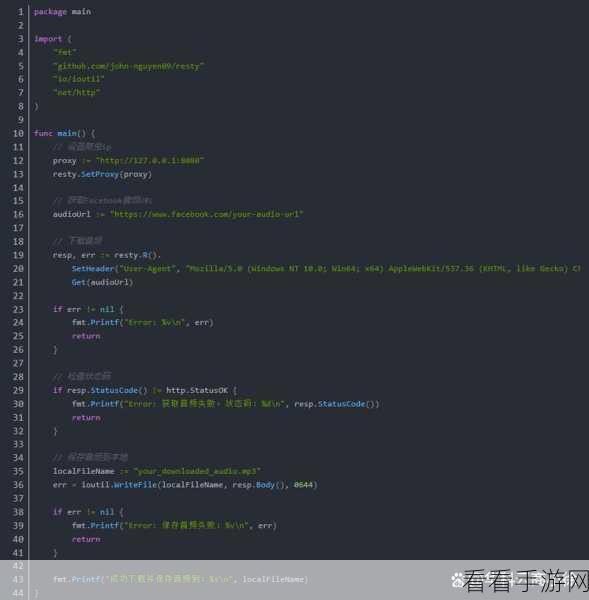Click the closing brace on line 41
589x600 pixels.
(55, 553)
